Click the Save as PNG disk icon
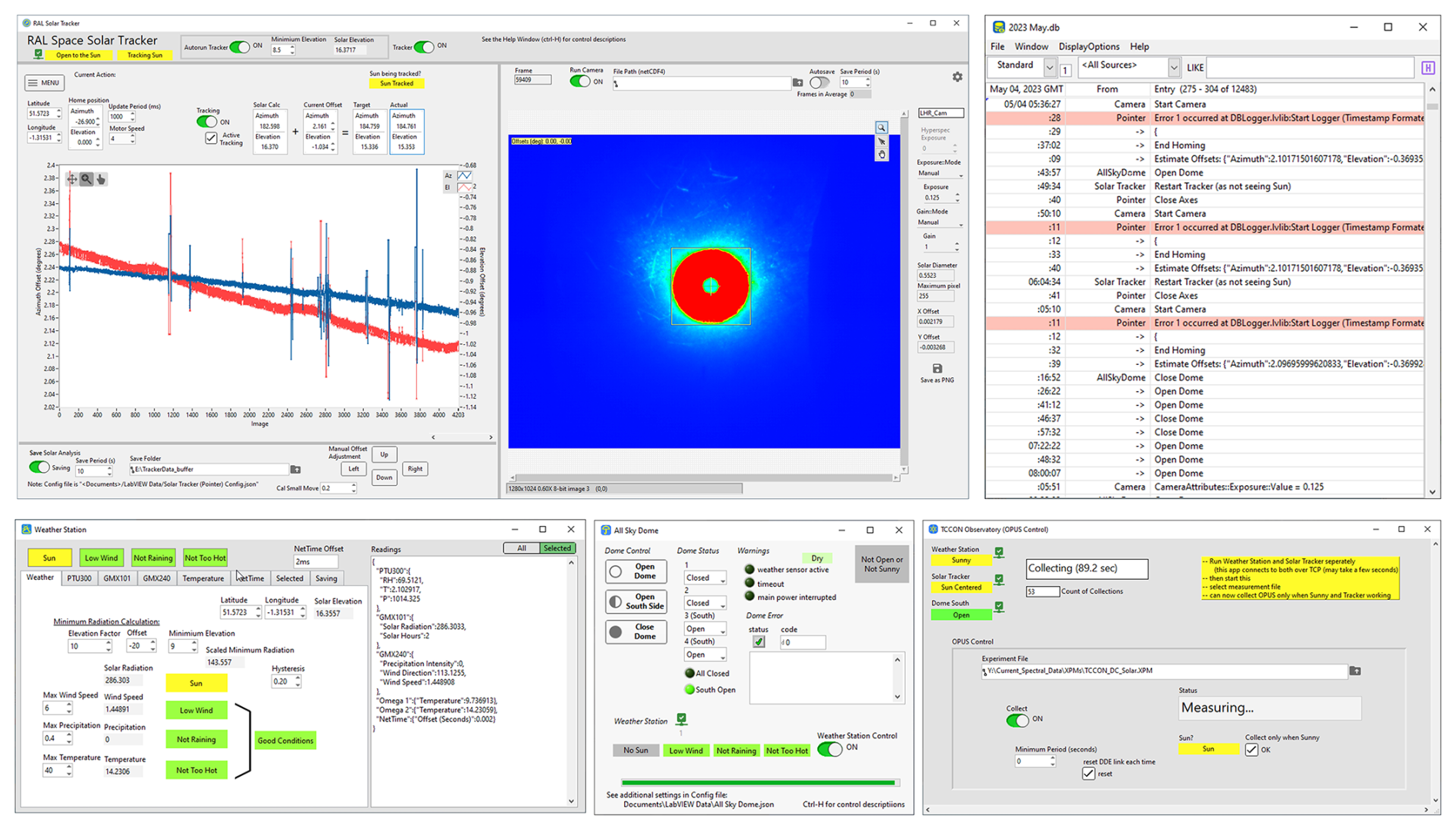 point(937,369)
